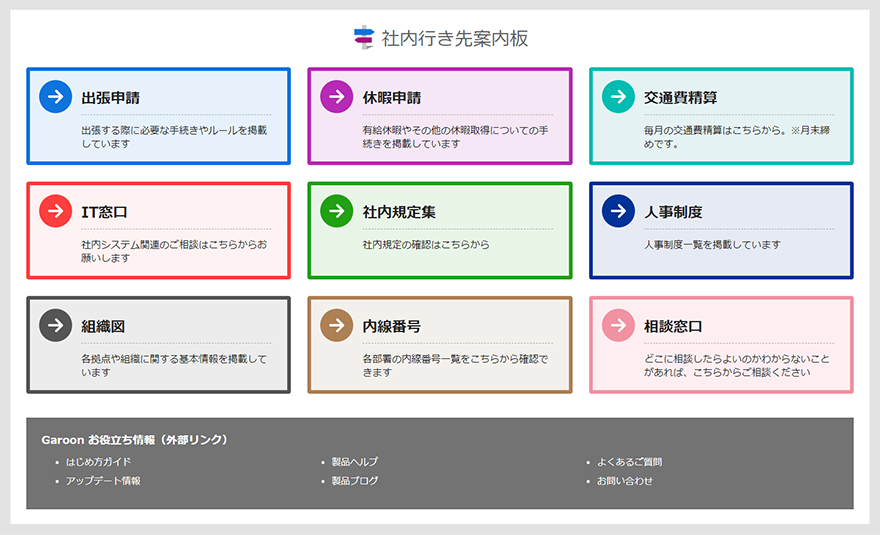Image resolution: width=880 pixels, height=535 pixels.
Task: Click the pink arrow icon for 相談窓口
Action: coord(619,326)
